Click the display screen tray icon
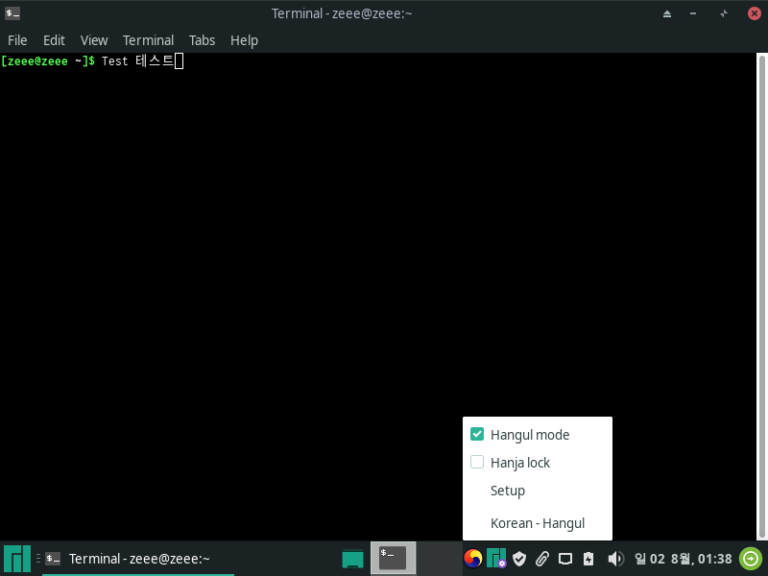 (x=565, y=558)
